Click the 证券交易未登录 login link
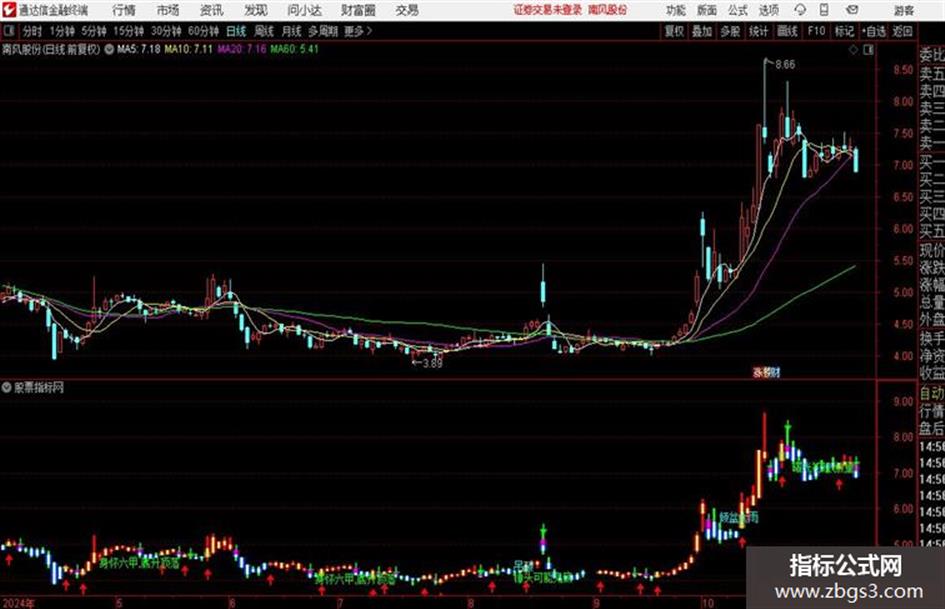Screen dimensions: 945x609 pos(548,10)
